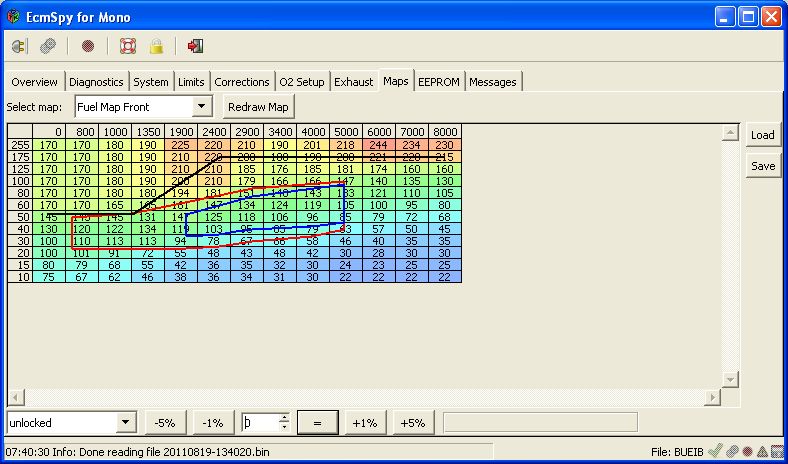Click the warning triangle status bar icon

click(762, 453)
